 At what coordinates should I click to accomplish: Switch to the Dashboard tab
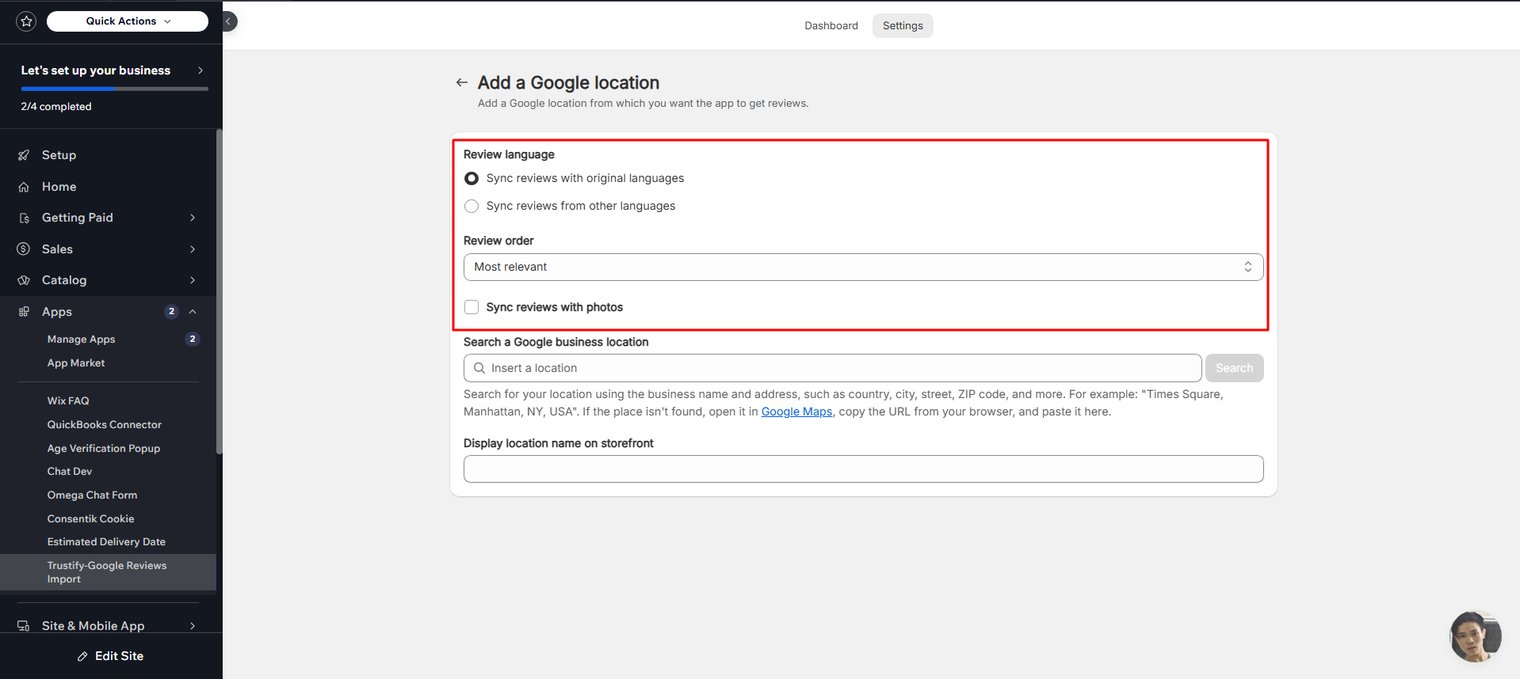(x=831, y=26)
